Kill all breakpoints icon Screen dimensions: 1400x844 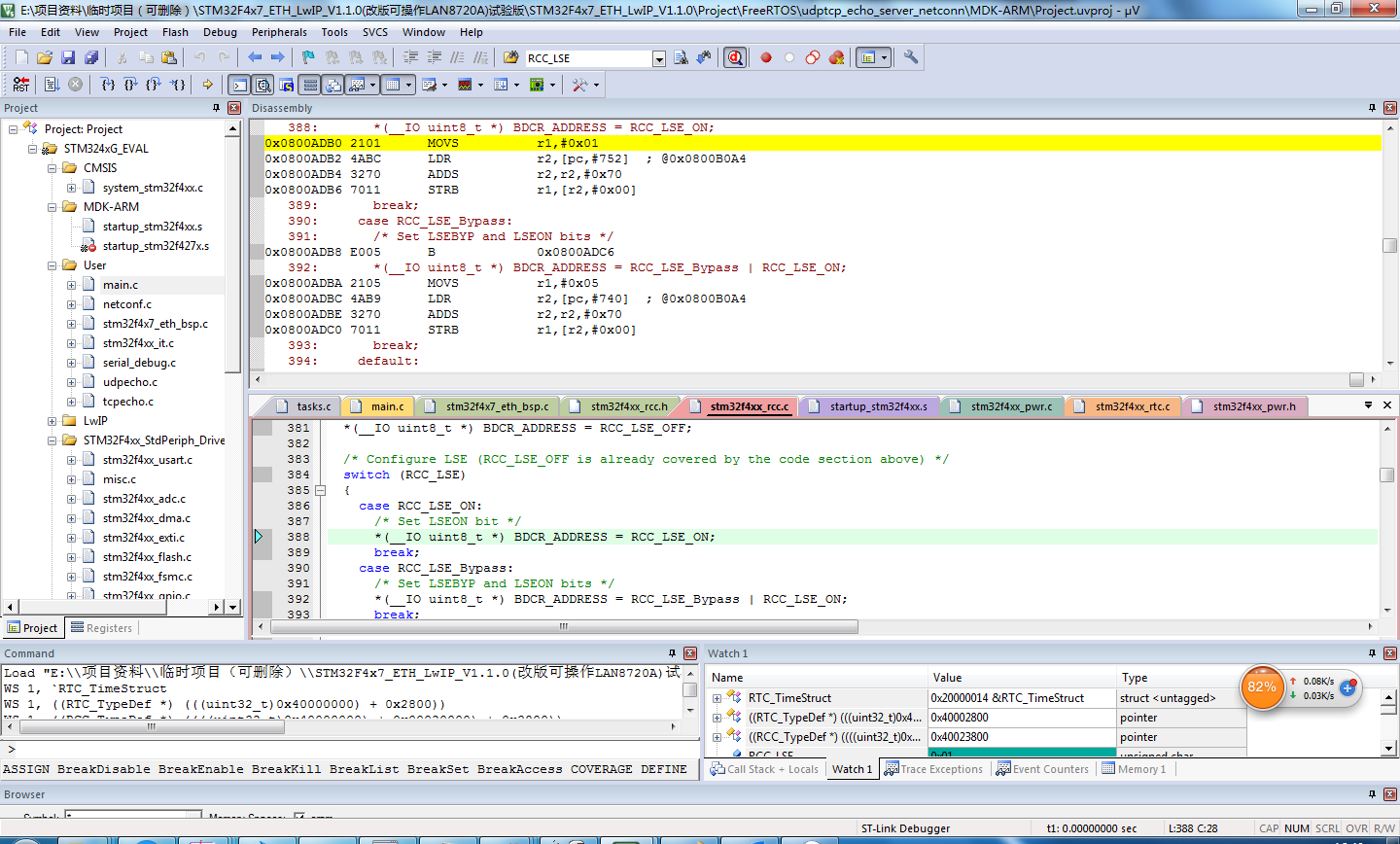pos(836,58)
